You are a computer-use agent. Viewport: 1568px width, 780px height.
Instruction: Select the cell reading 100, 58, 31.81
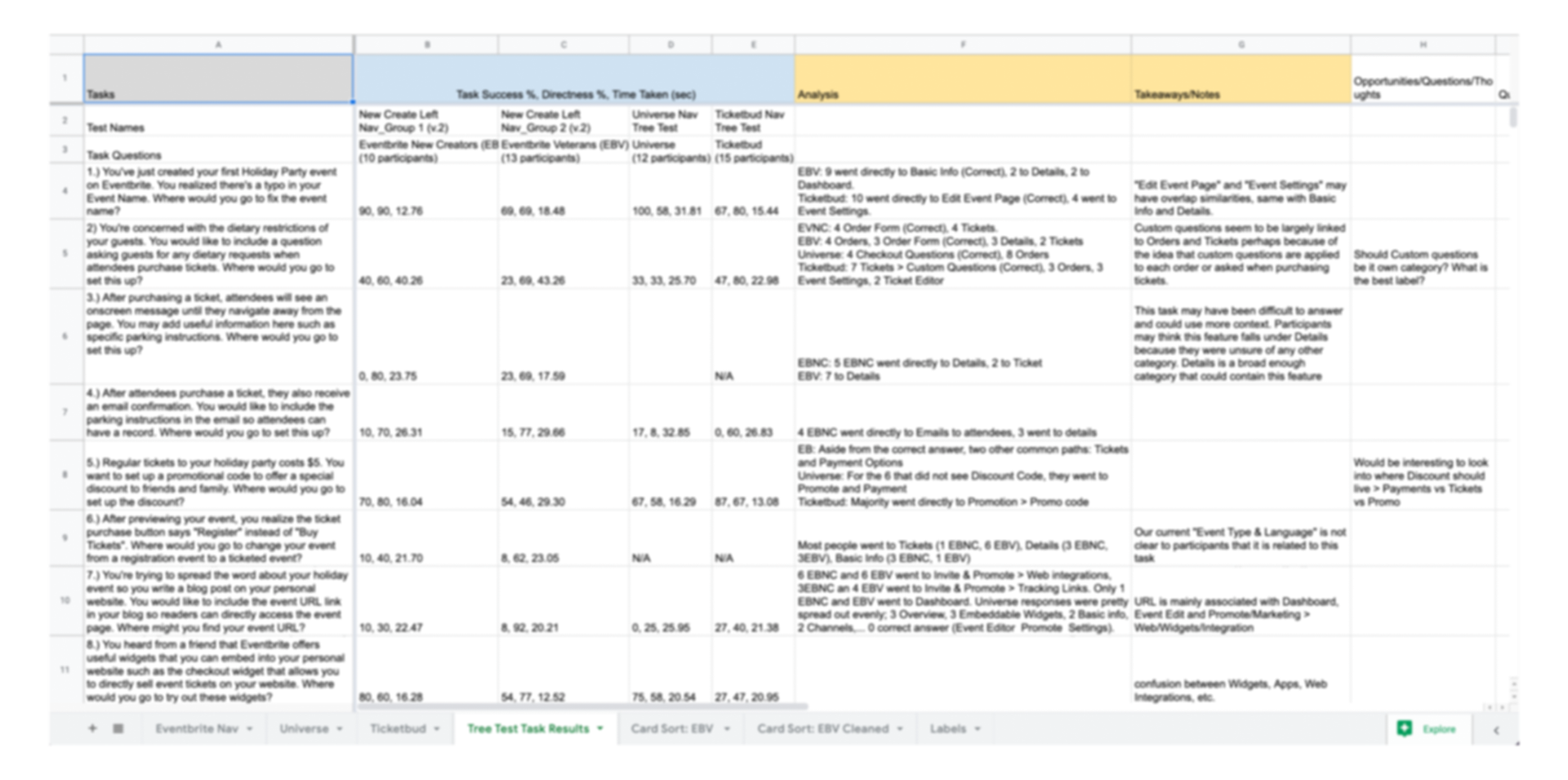click(x=670, y=191)
